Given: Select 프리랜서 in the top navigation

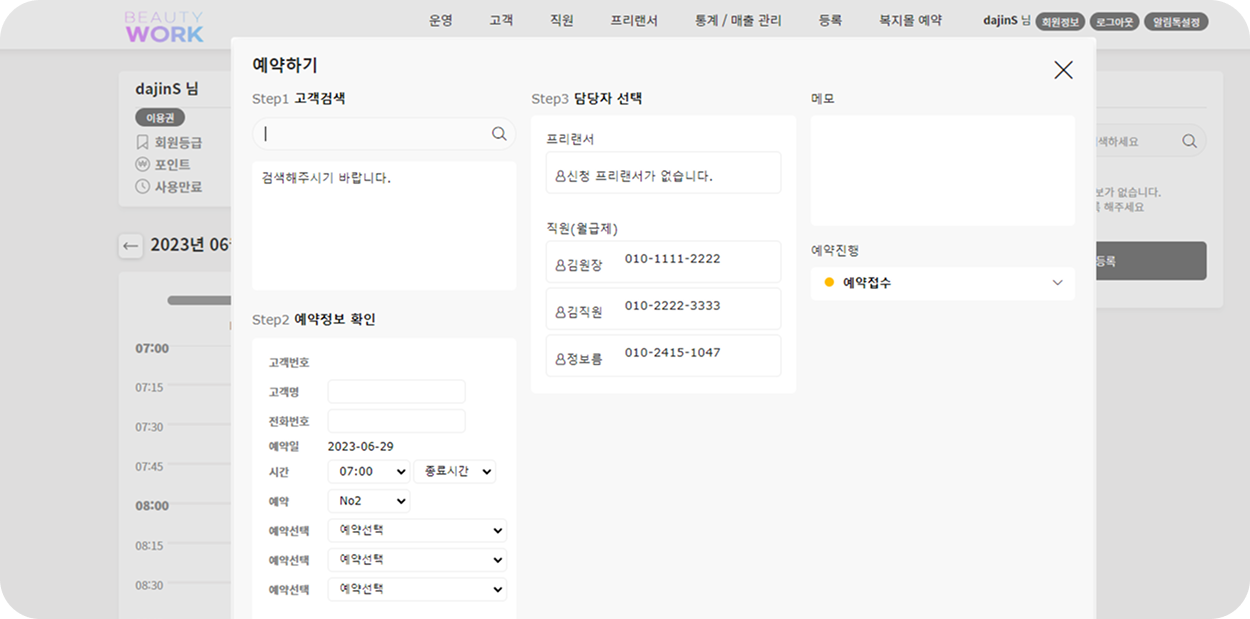Looking at the screenshot, I should click(x=635, y=20).
